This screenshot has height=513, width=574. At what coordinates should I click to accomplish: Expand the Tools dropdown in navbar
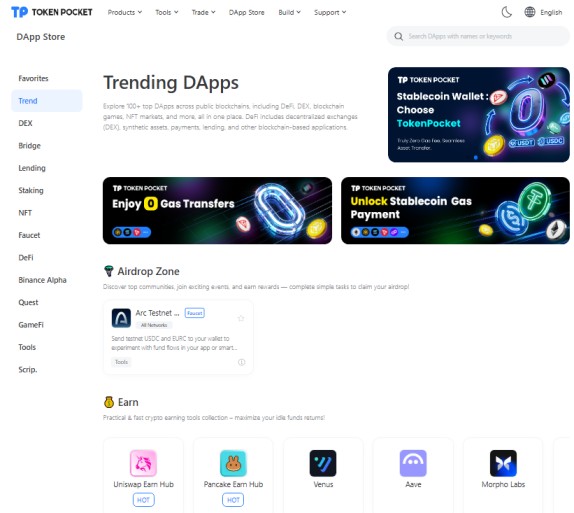[167, 12]
